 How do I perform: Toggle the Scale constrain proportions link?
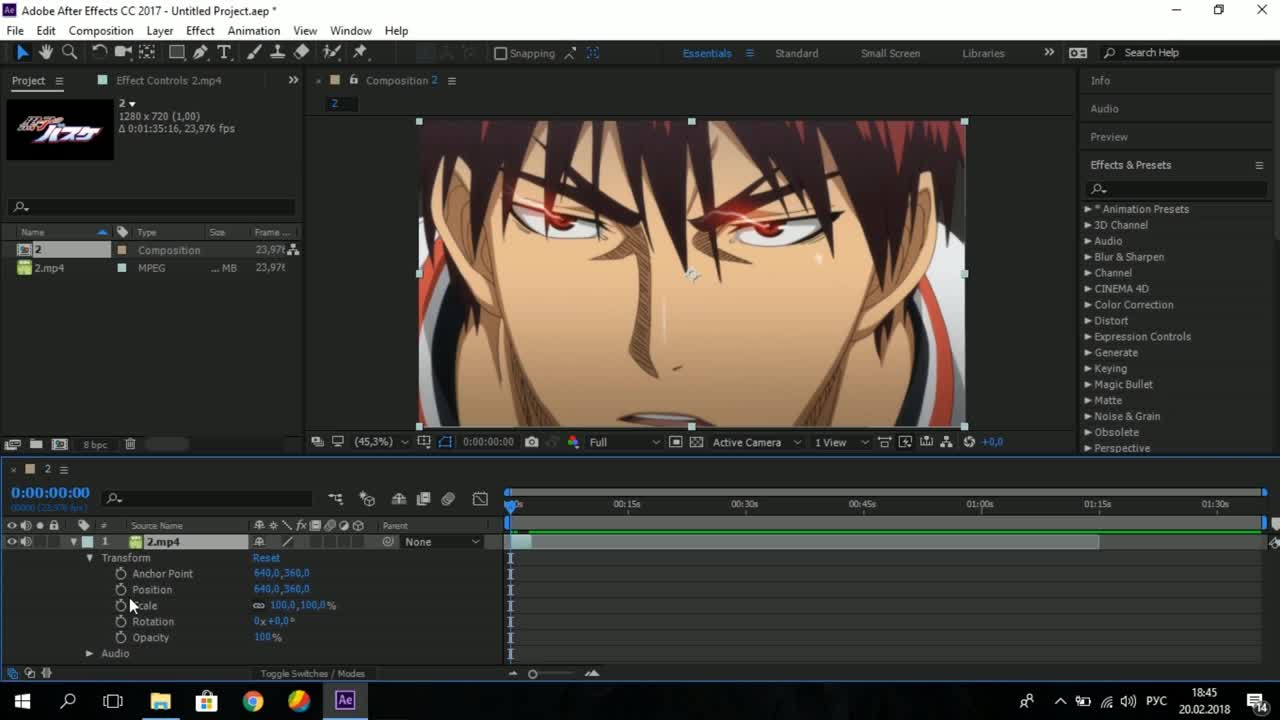259,606
